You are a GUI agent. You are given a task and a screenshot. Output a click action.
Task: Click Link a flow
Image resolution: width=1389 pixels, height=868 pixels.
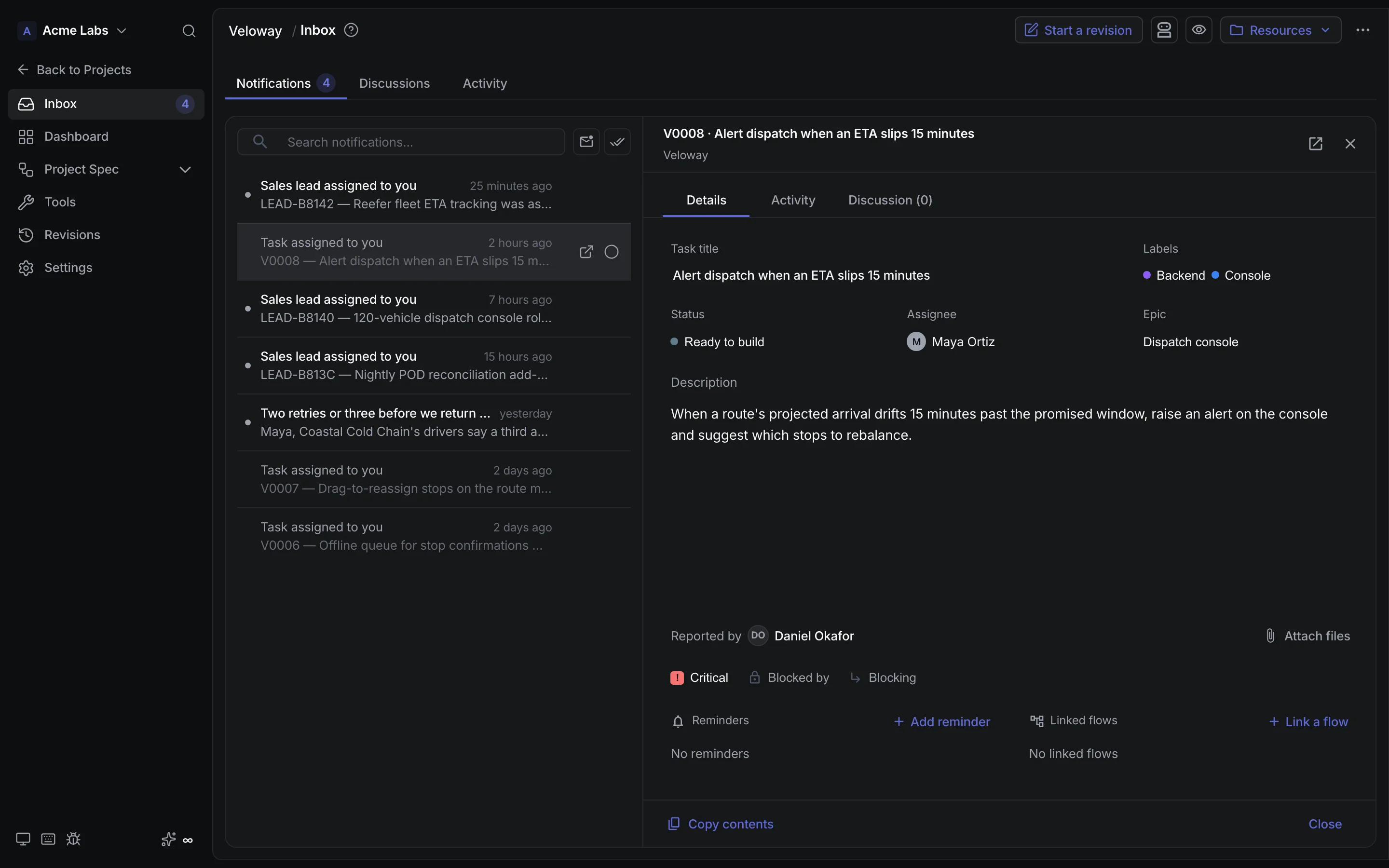1308,721
